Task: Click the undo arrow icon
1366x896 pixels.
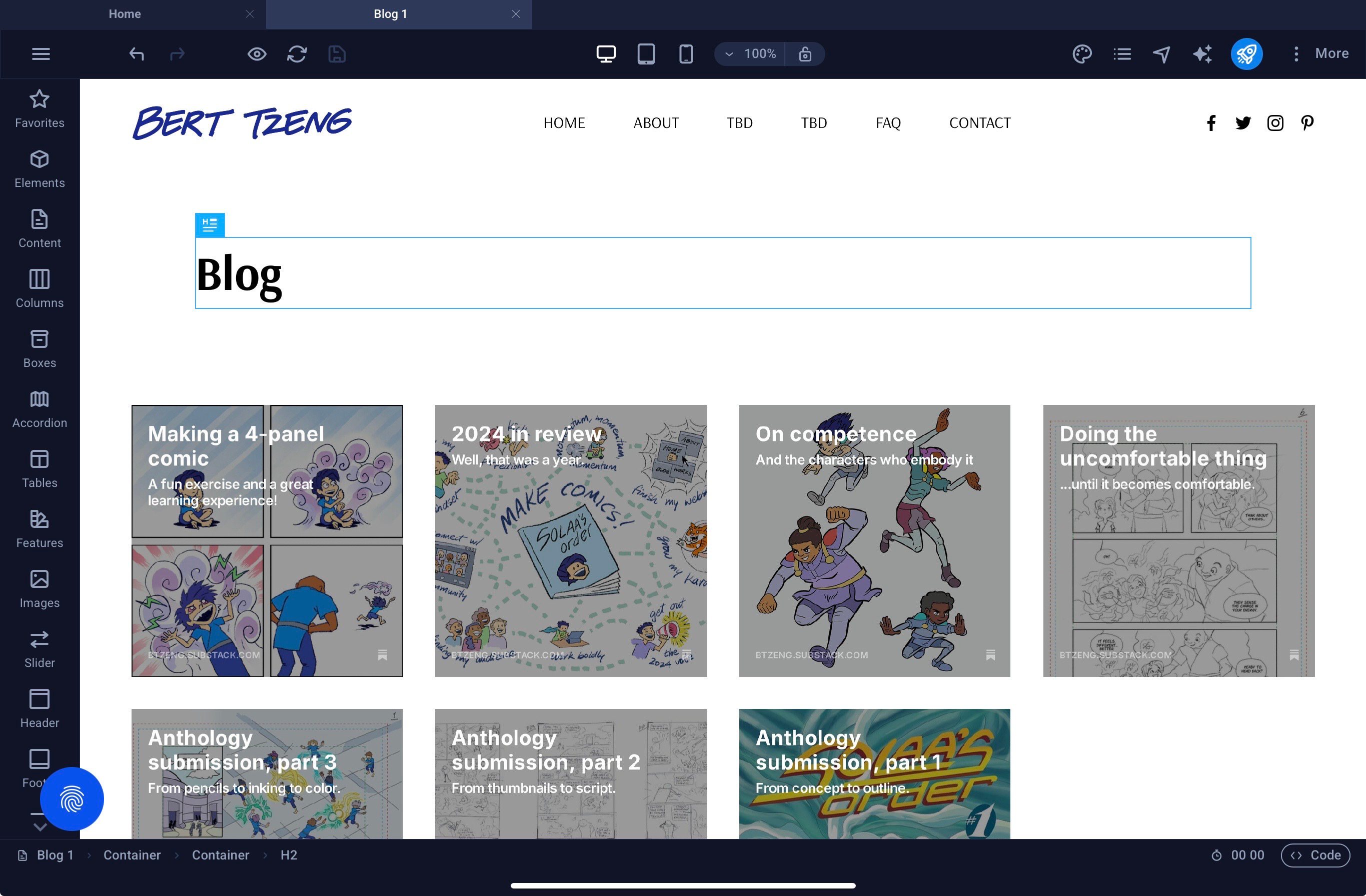Action: (x=137, y=54)
